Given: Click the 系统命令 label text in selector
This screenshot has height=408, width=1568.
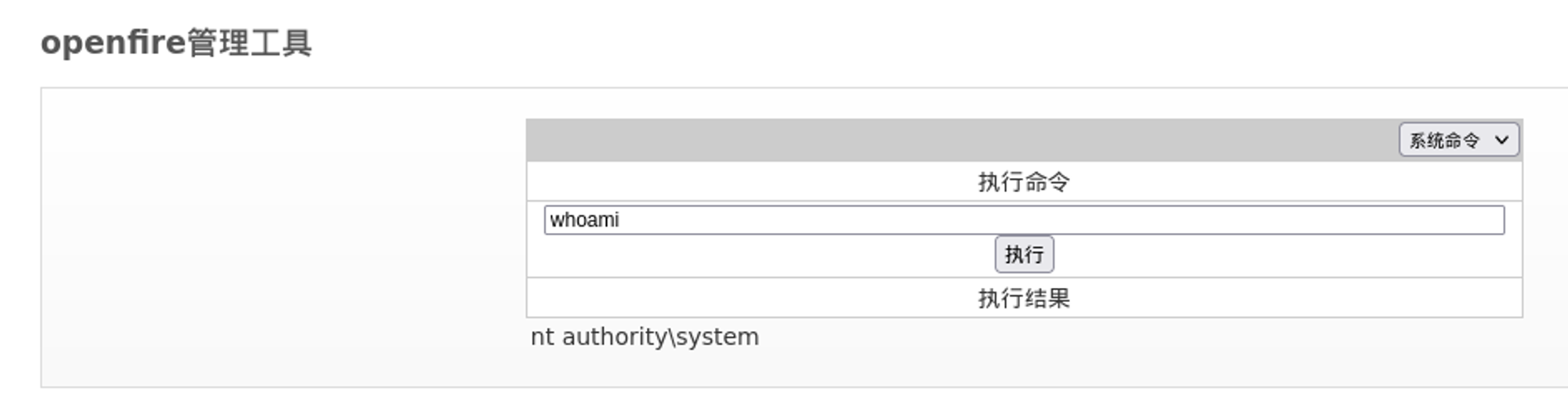Looking at the screenshot, I should [1444, 140].
